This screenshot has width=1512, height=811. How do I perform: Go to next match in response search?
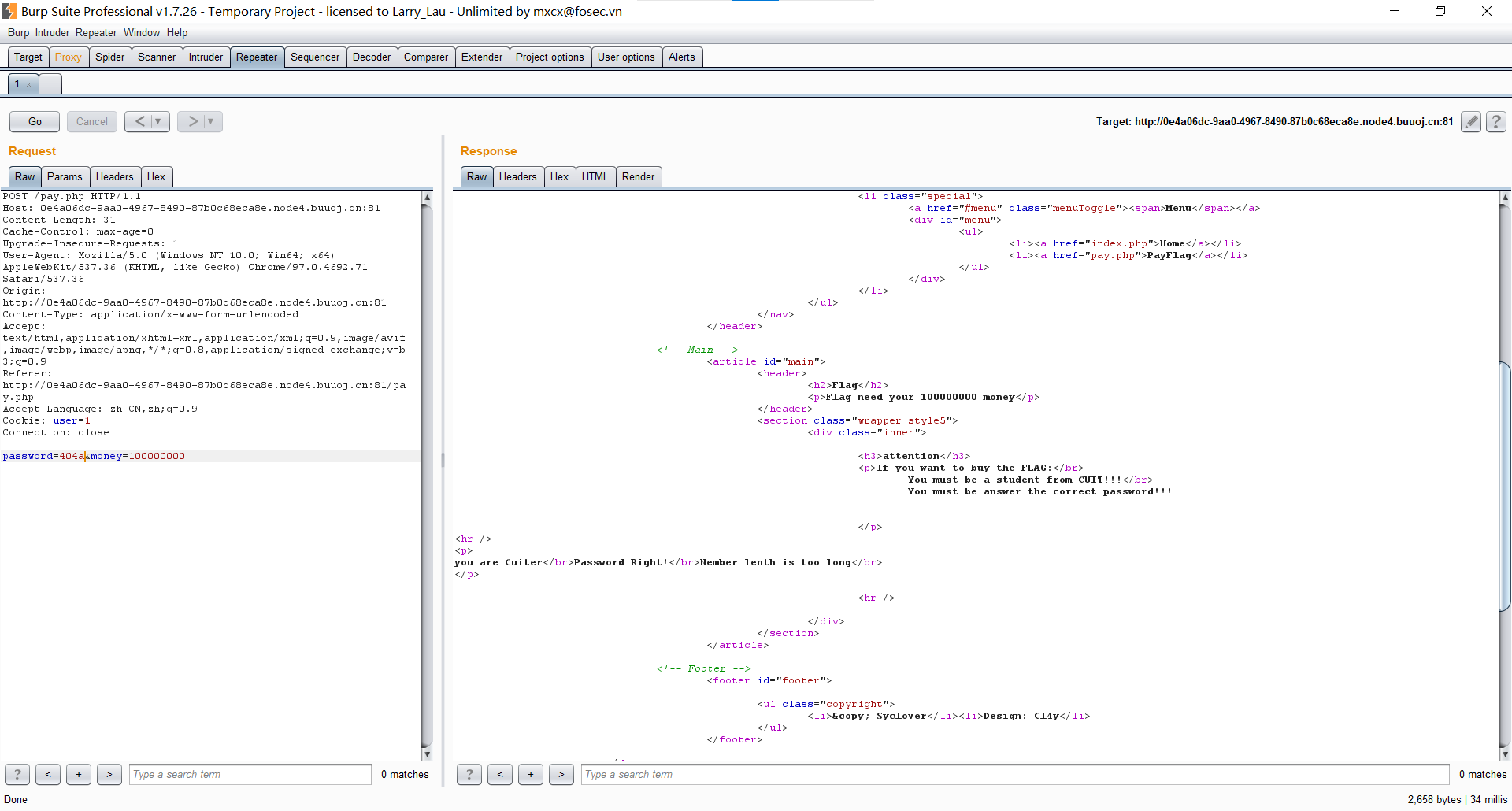click(561, 774)
